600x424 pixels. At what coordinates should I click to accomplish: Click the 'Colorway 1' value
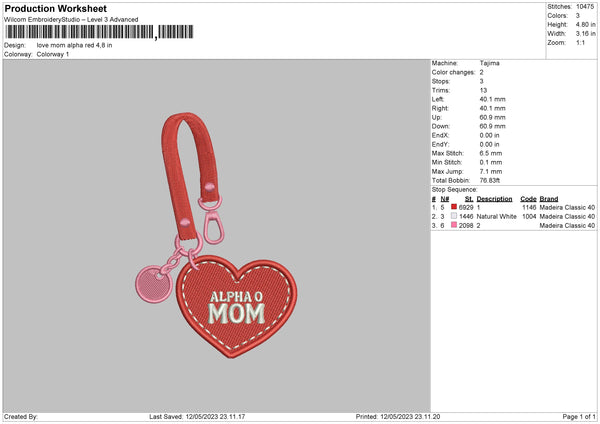53,54
